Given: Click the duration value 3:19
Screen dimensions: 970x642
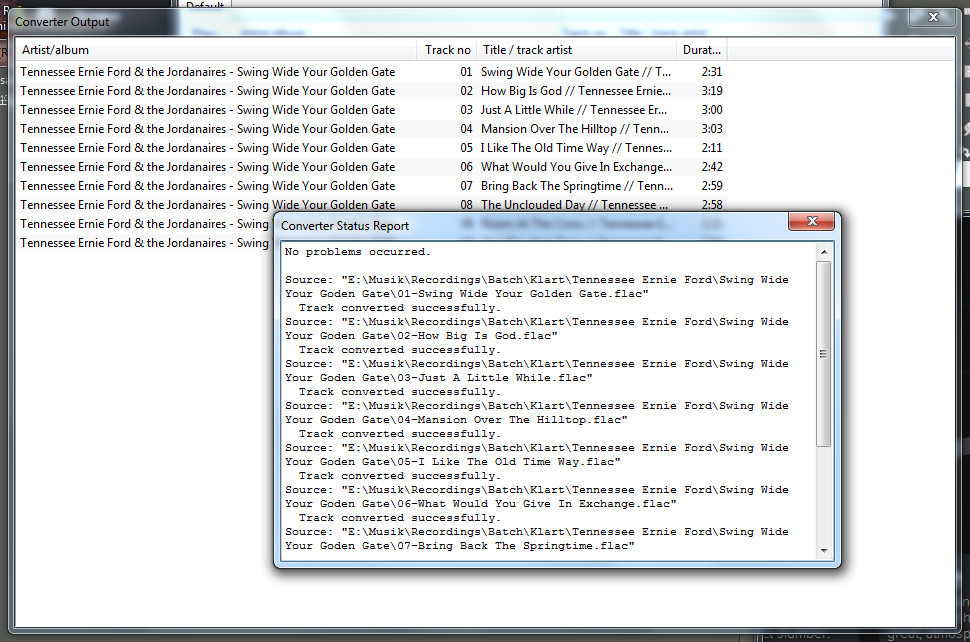Looking at the screenshot, I should 711,91.
